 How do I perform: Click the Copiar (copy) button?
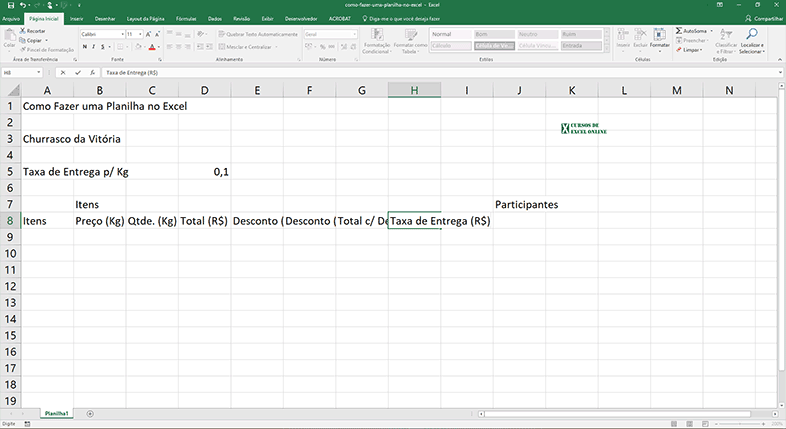click(x=31, y=40)
